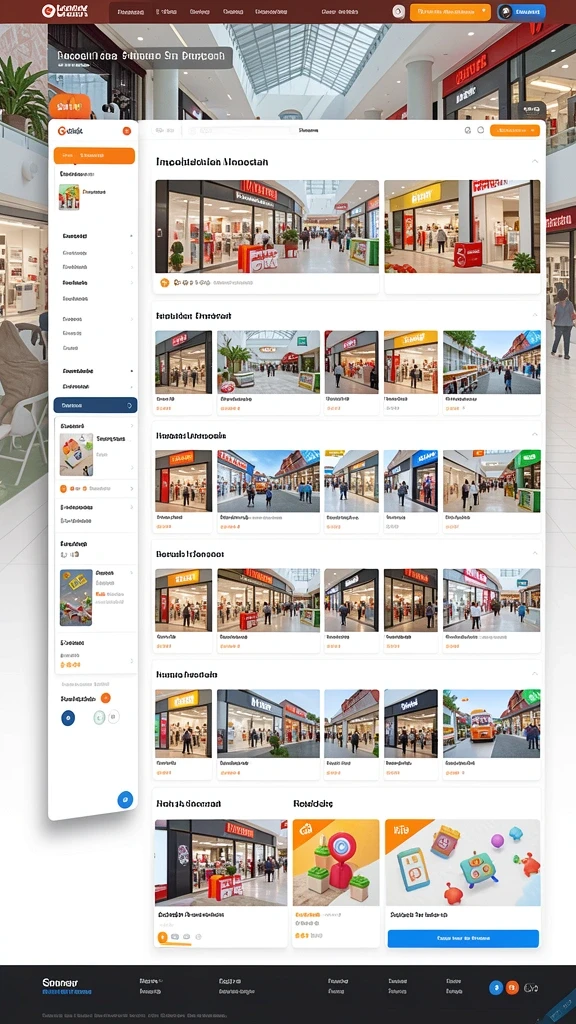Toggle the small orange dot next to the lower sidebar label
Viewport: 576px width, 1024px height.
(x=106, y=698)
